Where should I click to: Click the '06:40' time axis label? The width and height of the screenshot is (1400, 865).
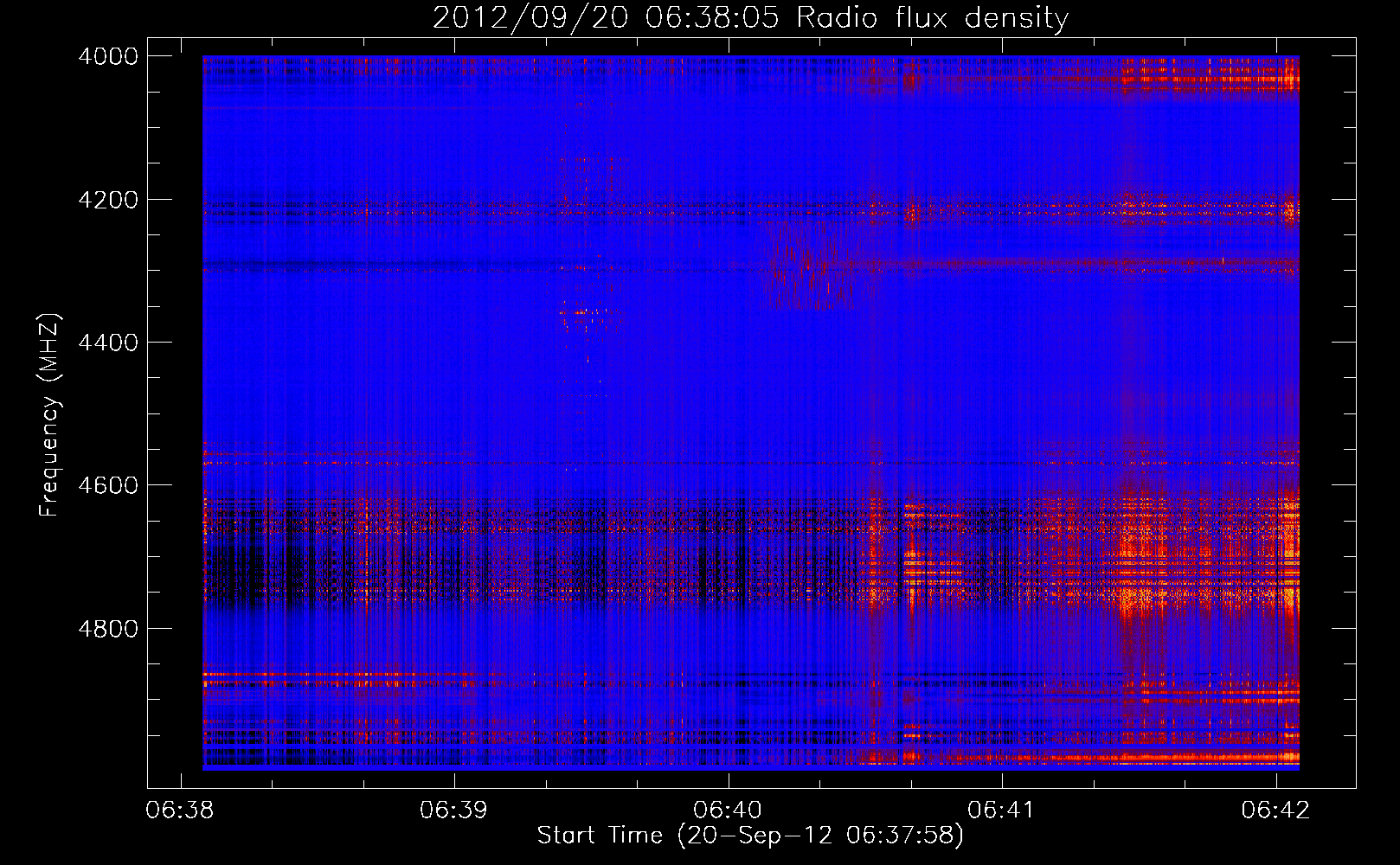[728, 811]
